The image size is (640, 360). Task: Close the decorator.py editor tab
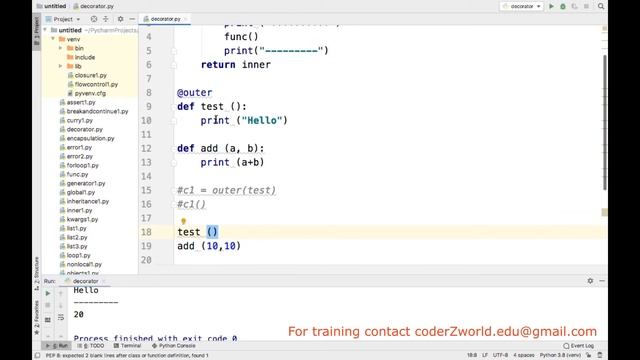(186, 19)
